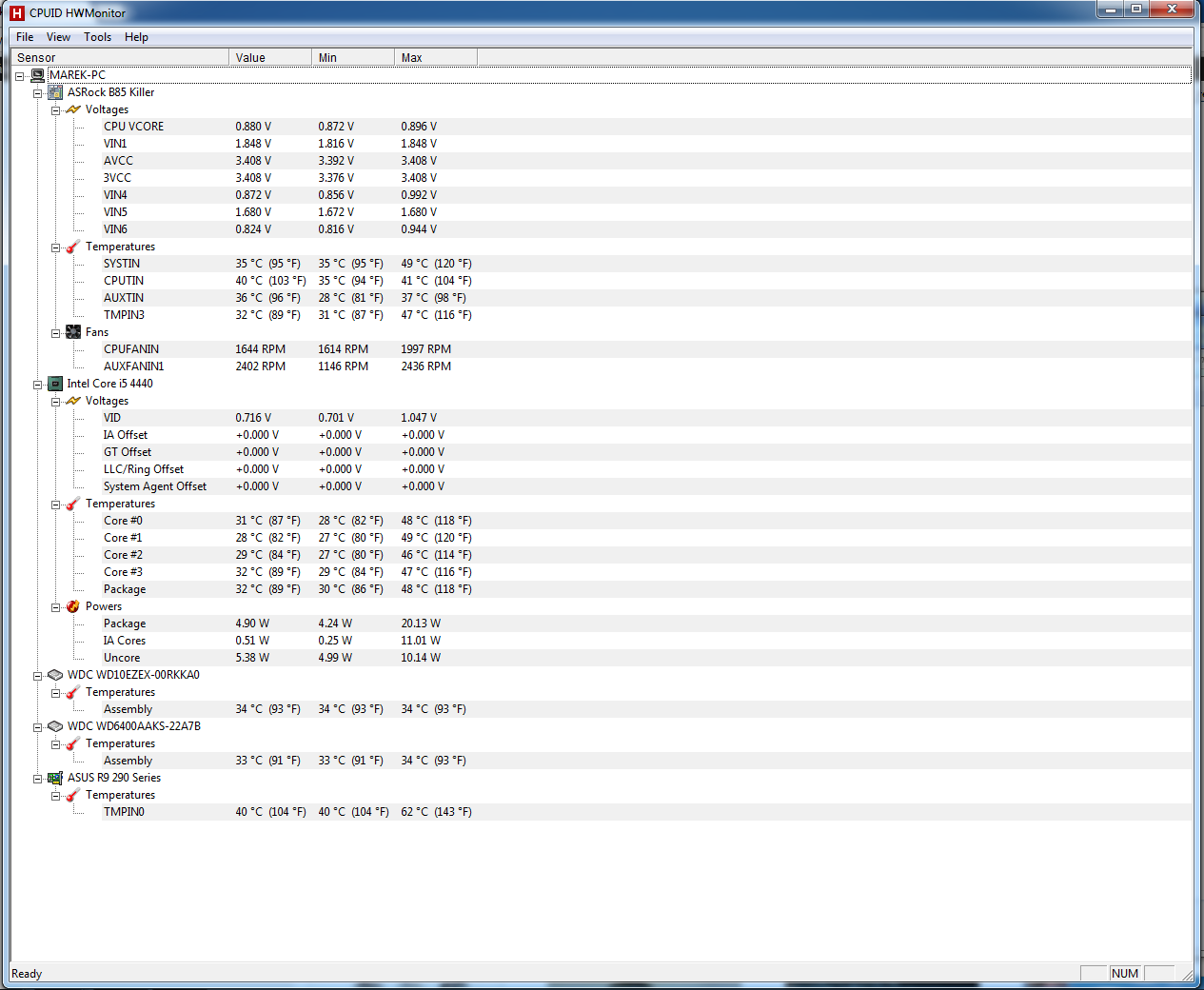The height and width of the screenshot is (990, 1204).
Task: Collapse the Fans group
Action: pos(55,333)
